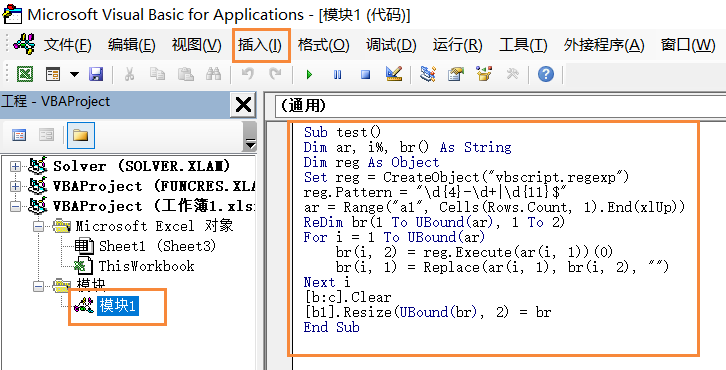The height and width of the screenshot is (370, 726).
Task: Click the 'For i = 1 To UBound(ar)' line
Action: tap(394, 237)
